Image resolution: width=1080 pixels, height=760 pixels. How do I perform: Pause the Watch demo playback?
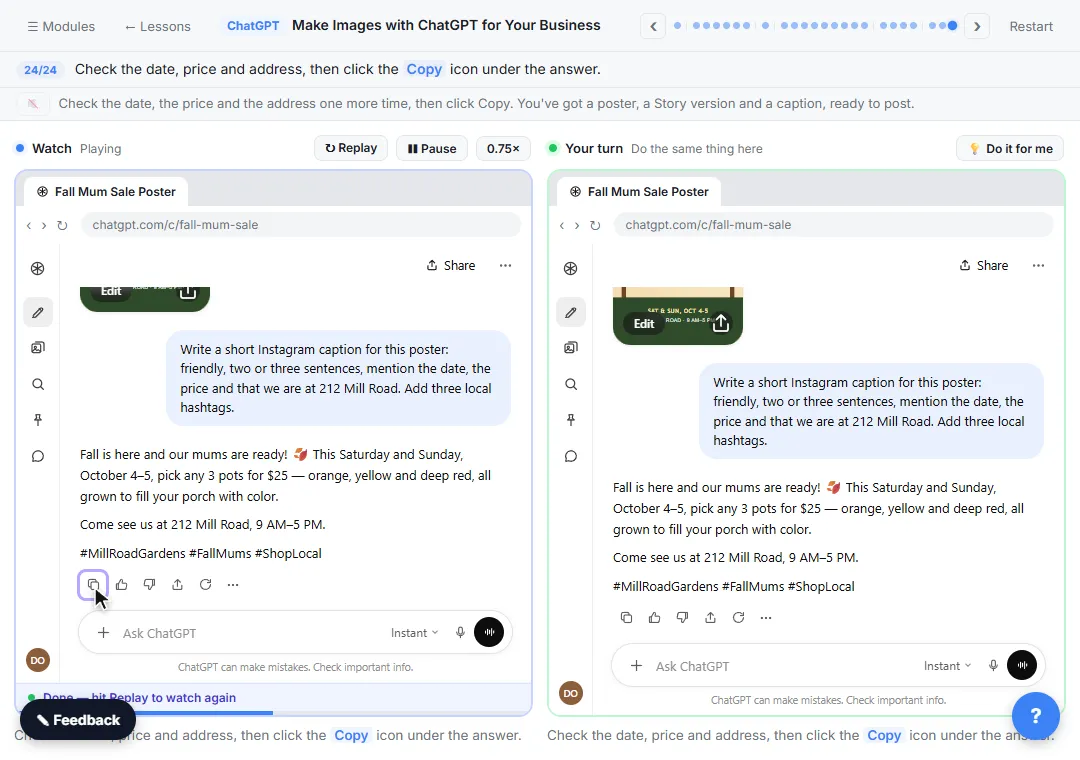[432, 148]
